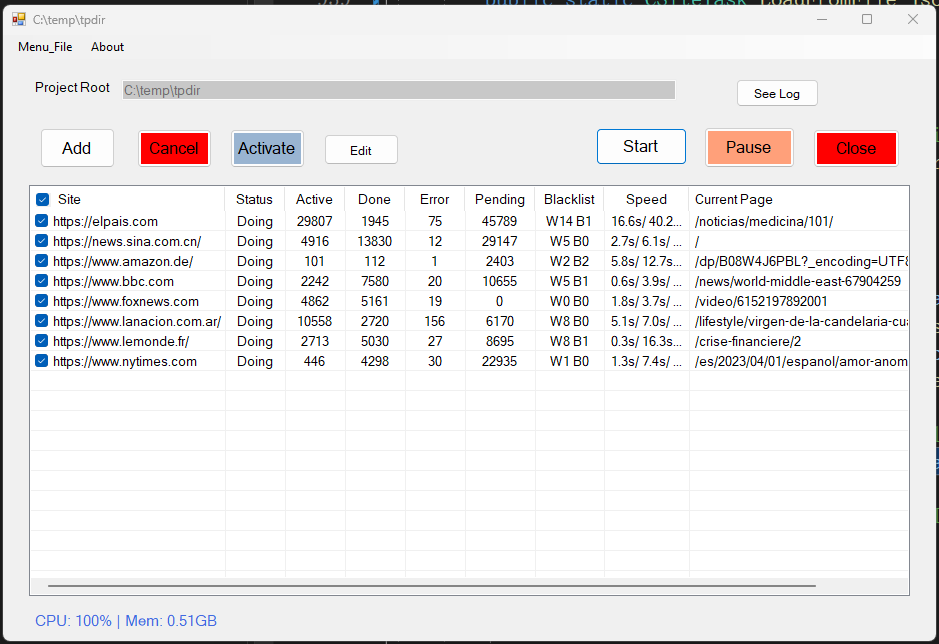Click the Project Root path field
939x644 pixels.
click(399, 90)
